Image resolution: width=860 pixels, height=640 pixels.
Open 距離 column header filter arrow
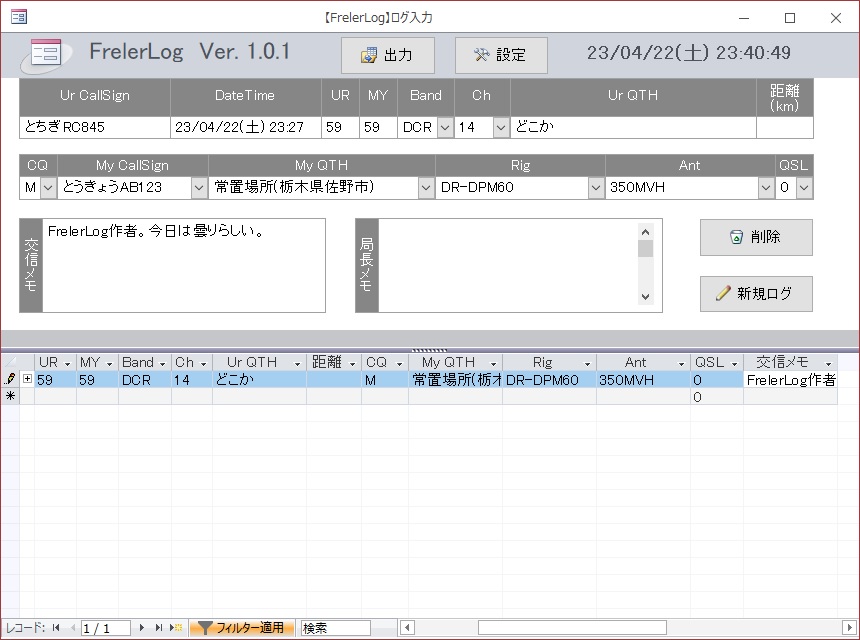click(x=352, y=364)
